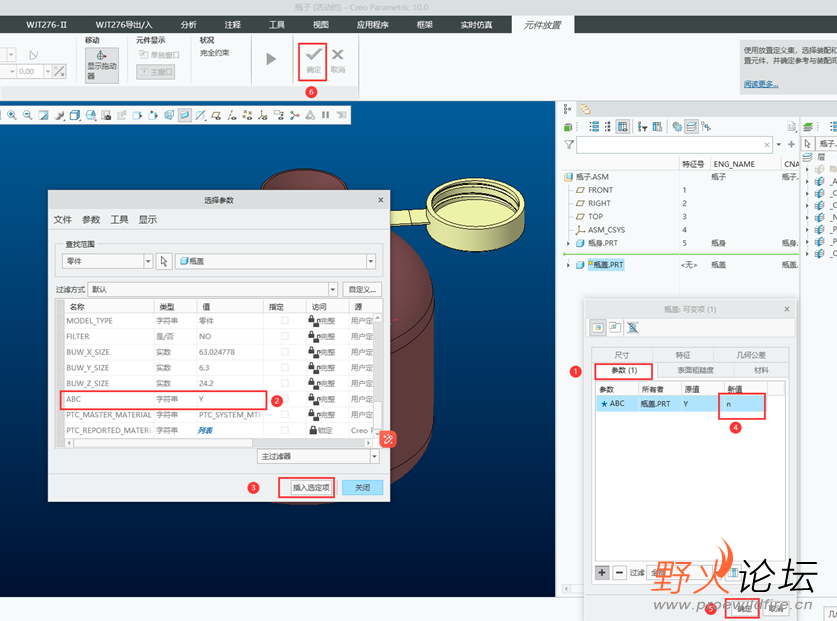The width and height of the screenshot is (837, 621).
Task: Expand the 瓶身.PRT tree node
Action: pyautogui.click(x=568, y=243)
